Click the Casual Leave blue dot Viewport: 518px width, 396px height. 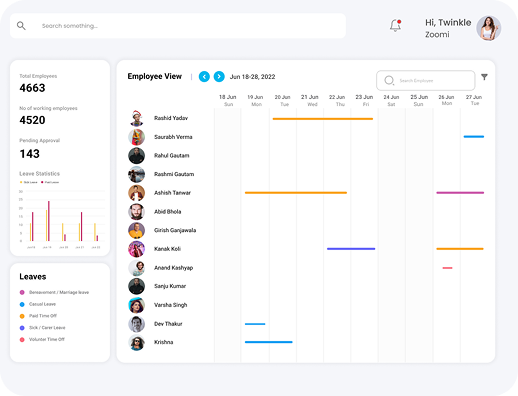coord(22,304)
